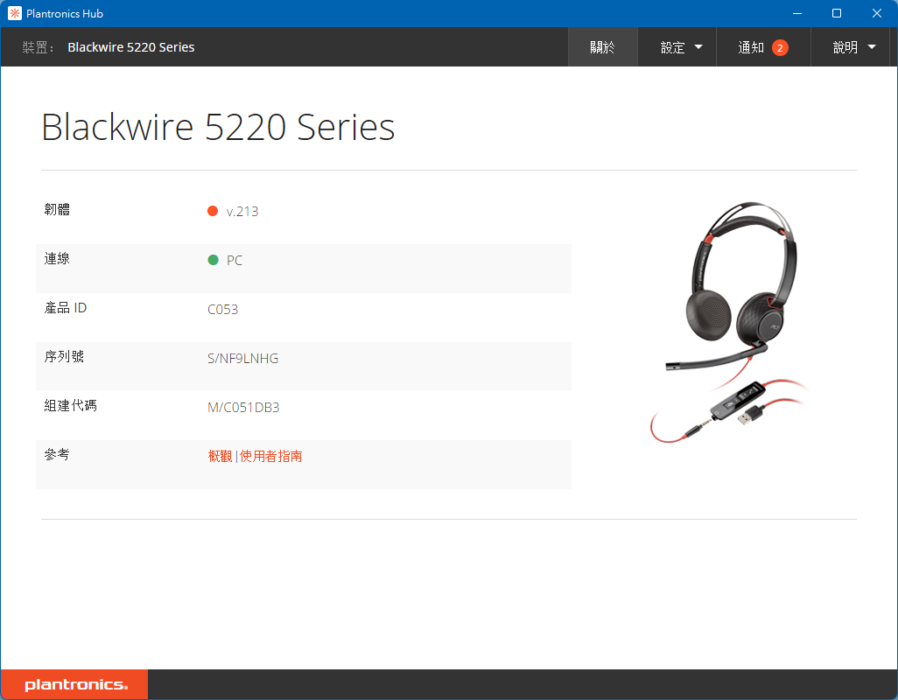The image size is (898, 700).
Task: Minimize the Plantronics Hub window
Action: tap(797, 13)
